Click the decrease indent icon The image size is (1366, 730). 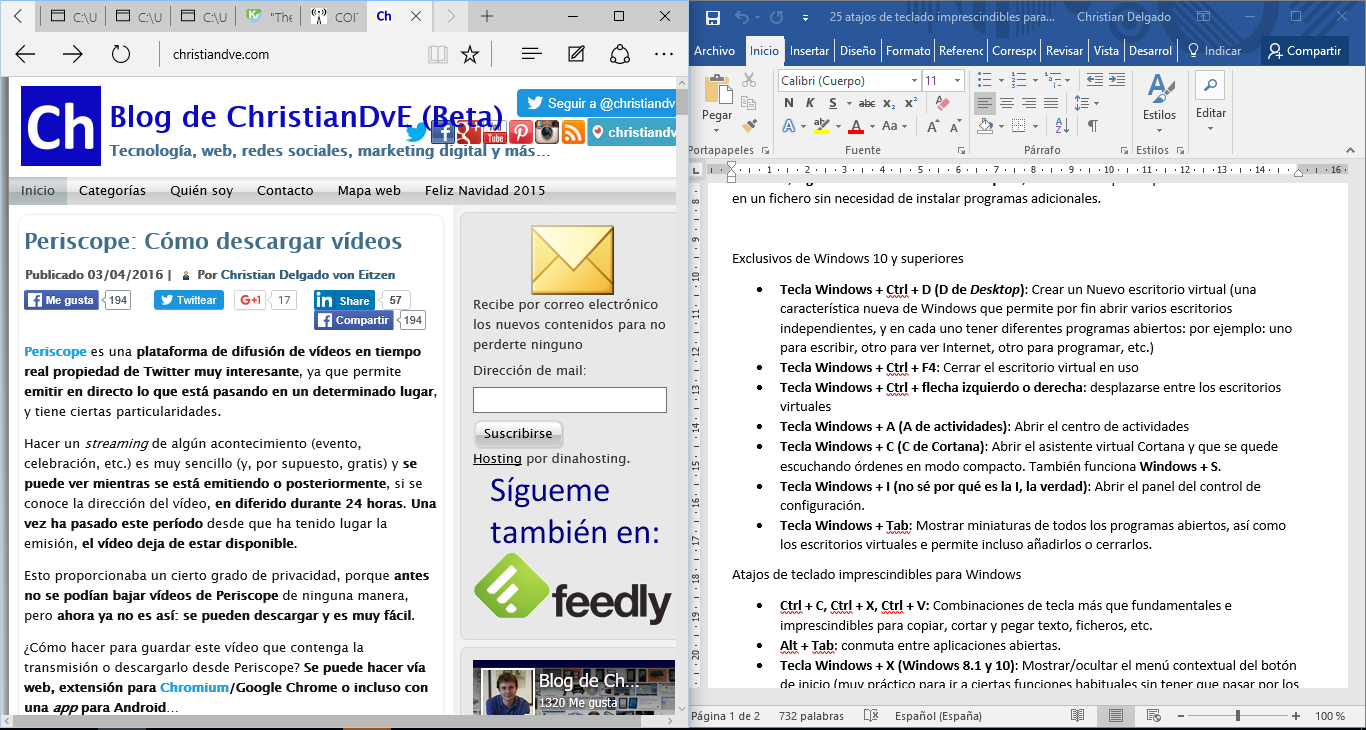click(1093, 80)
